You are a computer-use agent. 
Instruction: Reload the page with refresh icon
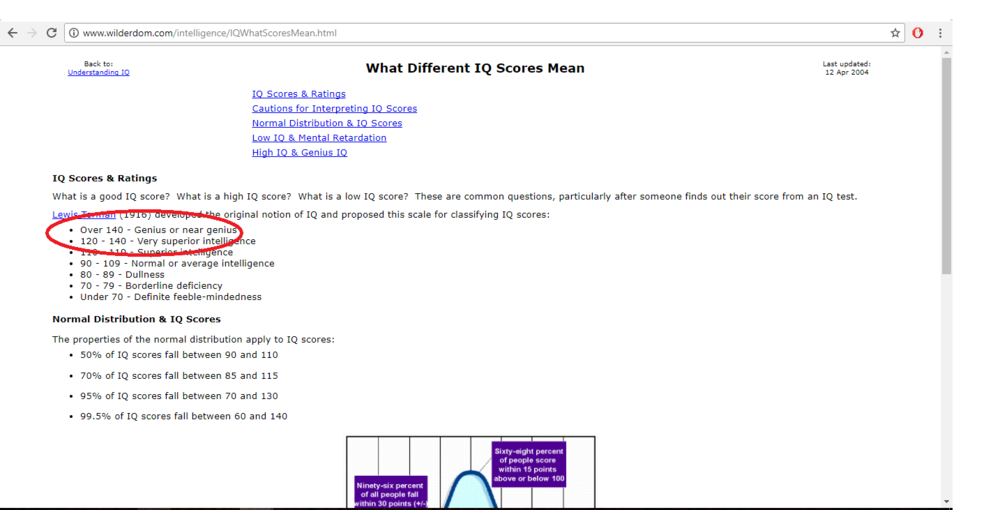(x=52, y=33)
